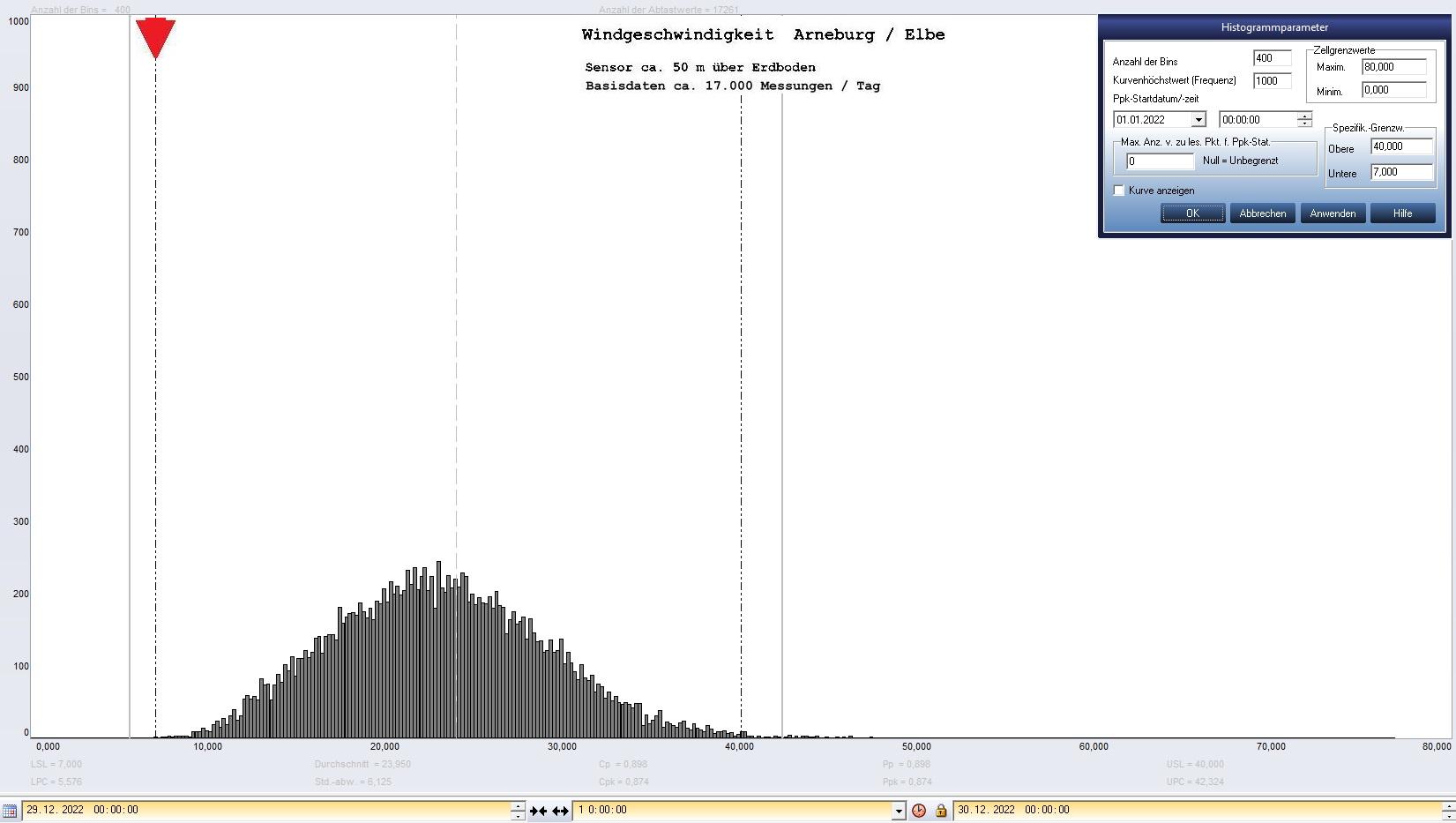Click the compress time range arrows icon

click(538, 811)
